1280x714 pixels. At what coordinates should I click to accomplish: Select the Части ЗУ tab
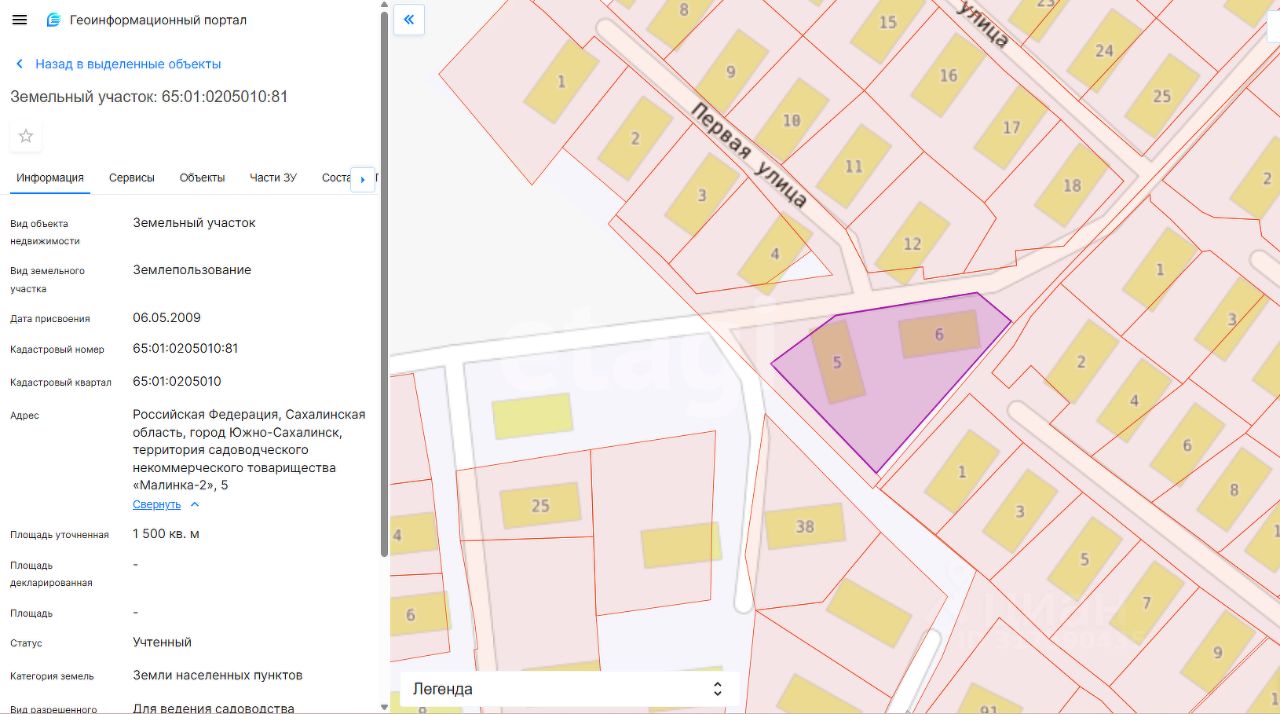[x=273, y=178]
